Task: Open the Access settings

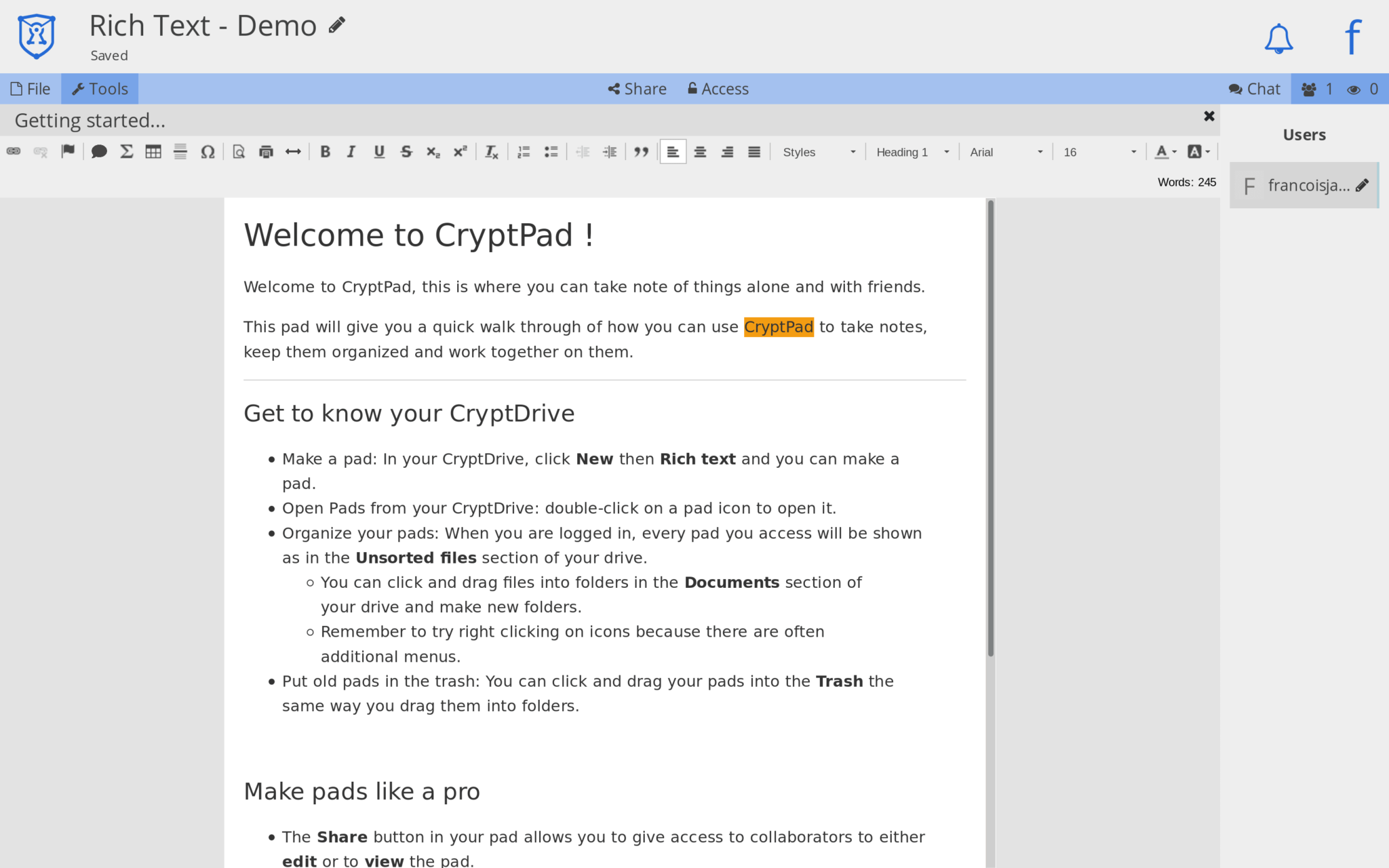Action: coord(718,88)
